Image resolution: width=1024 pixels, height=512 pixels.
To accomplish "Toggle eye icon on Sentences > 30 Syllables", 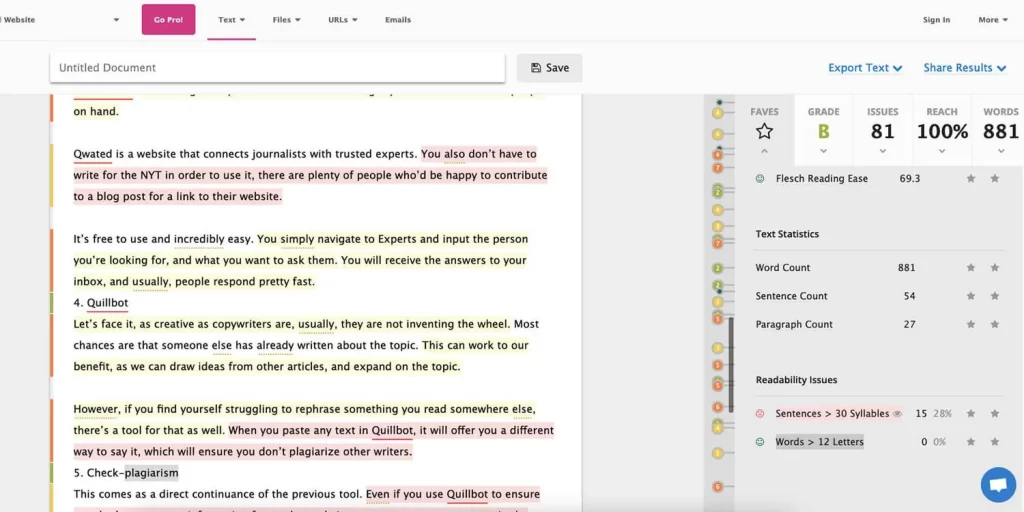I will 897,413.
